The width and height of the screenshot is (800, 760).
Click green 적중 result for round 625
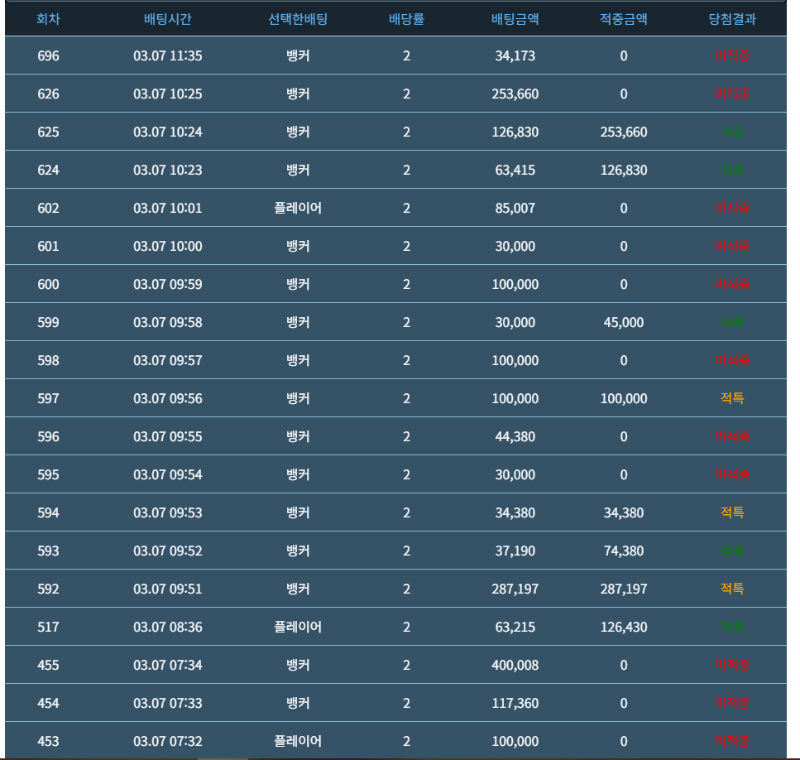(732, 132)
